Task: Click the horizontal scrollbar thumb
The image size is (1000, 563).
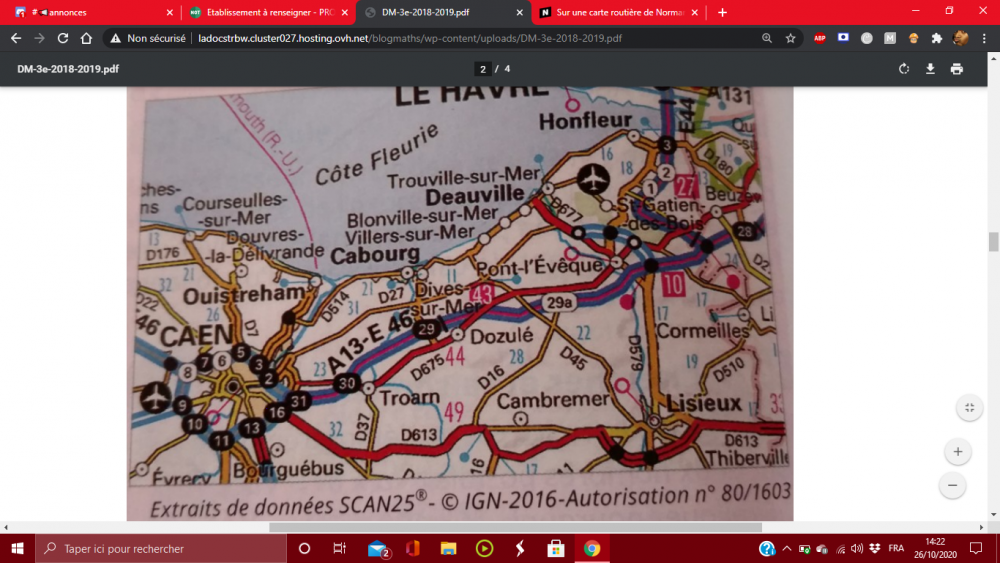Action: pos(515,527)
